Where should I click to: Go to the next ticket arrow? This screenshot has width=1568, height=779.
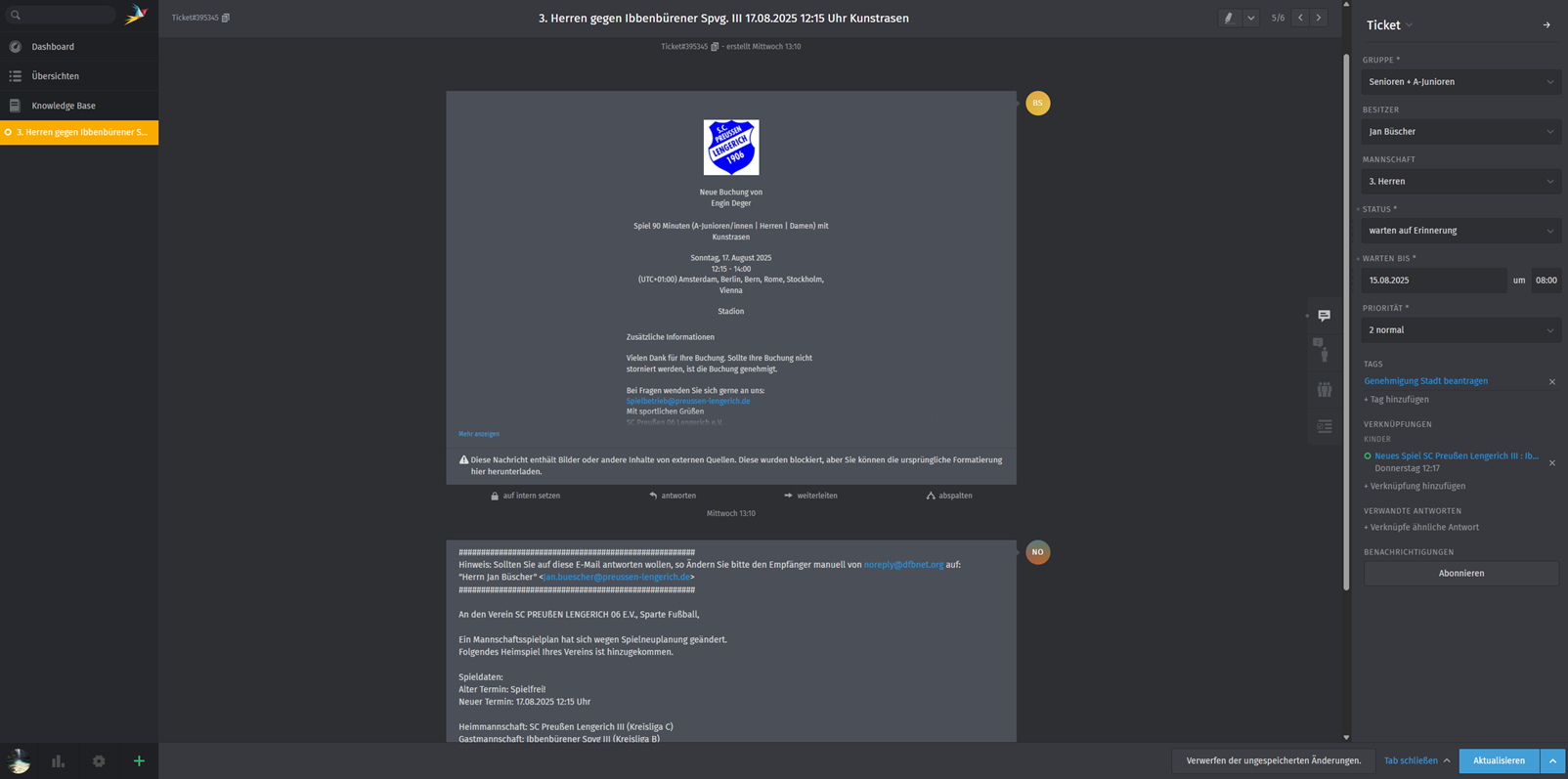[x=1319, y=18]
